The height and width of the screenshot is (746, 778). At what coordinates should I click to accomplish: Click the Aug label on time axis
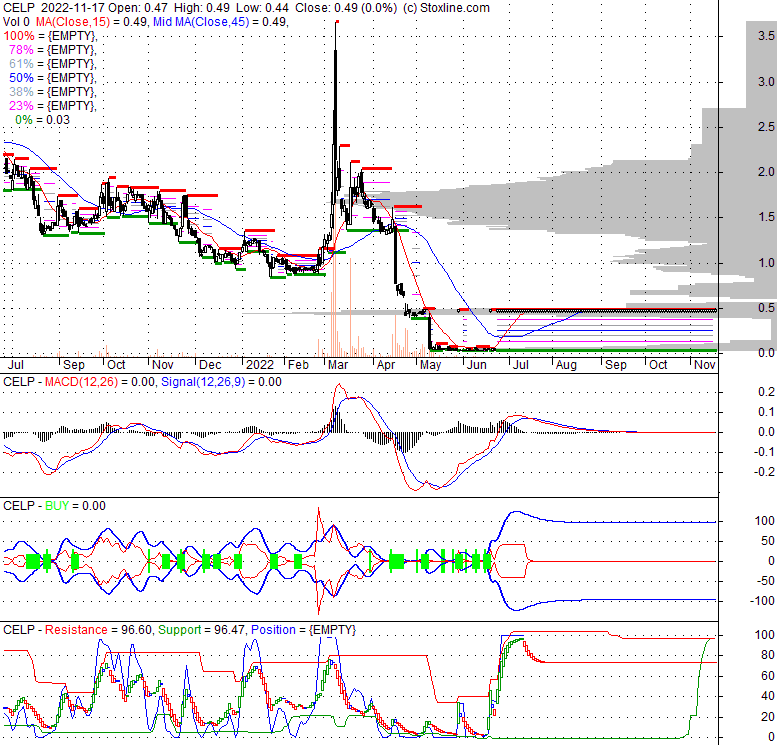[x=566, y=365]
